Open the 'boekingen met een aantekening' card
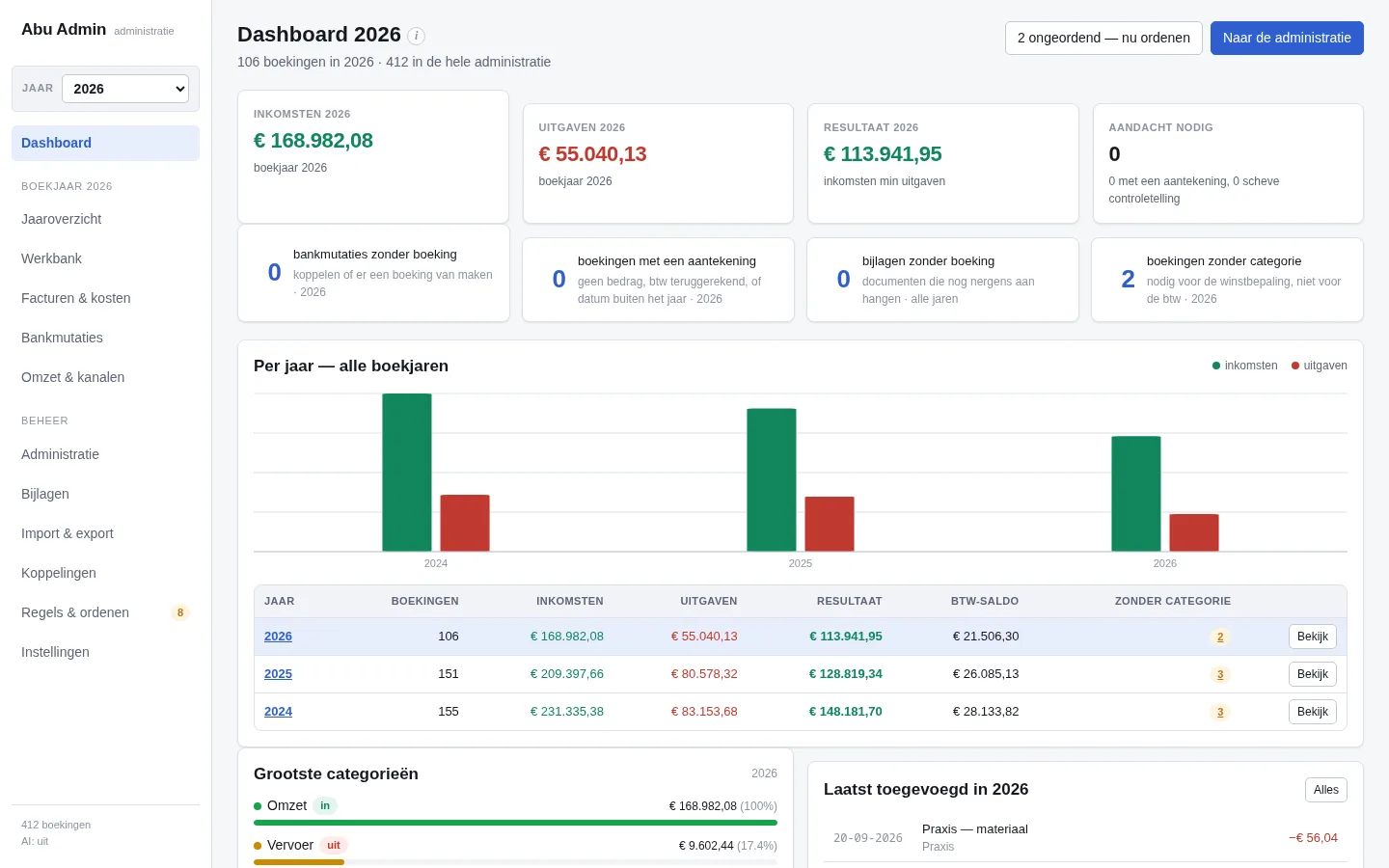This screenshot has height=868, width=1389. (658, 280)
